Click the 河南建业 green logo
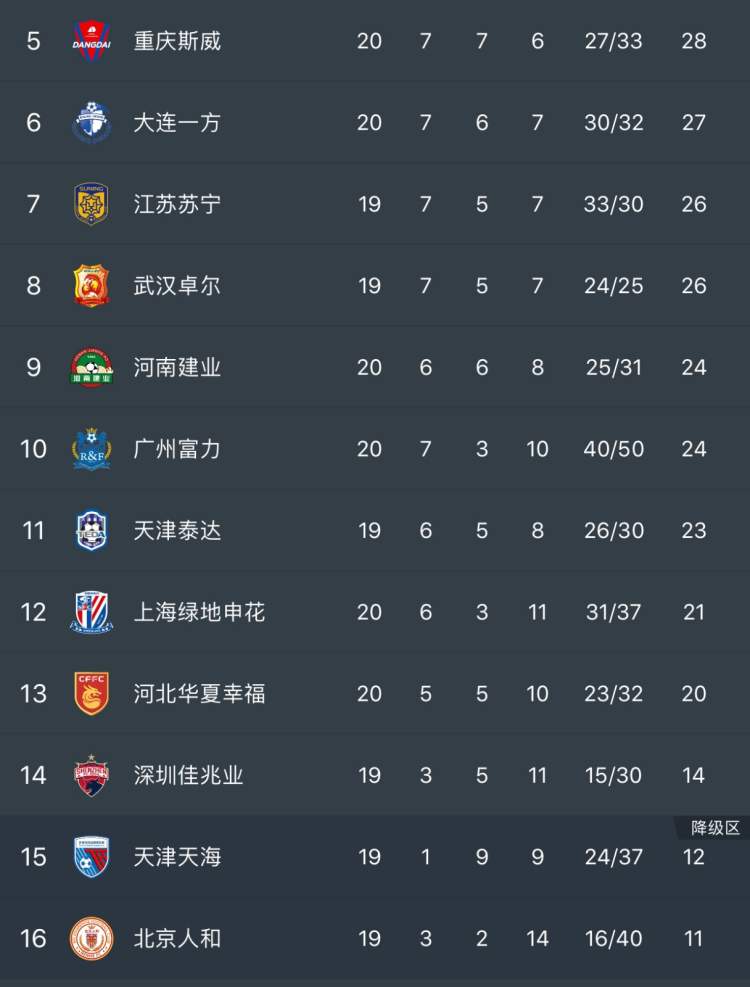This screenshot has height=987, width=750. (92, 368)
